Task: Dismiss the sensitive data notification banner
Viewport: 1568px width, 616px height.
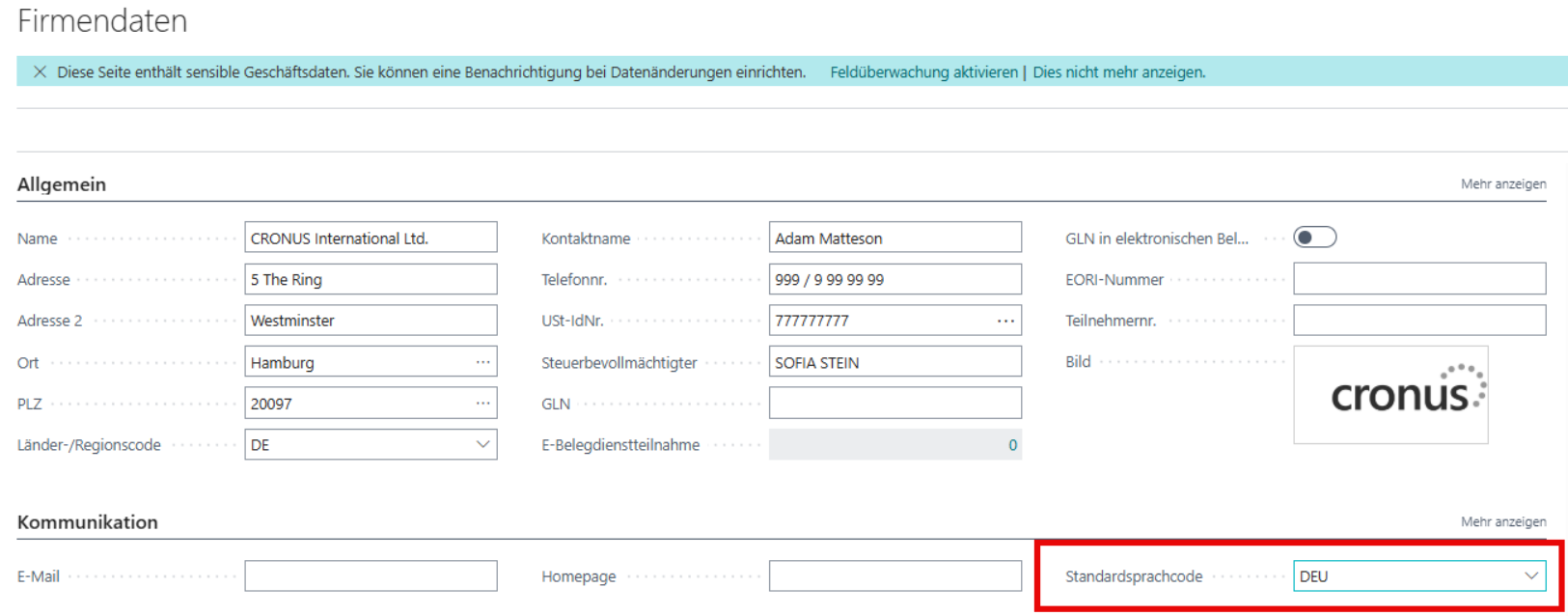Action: click(x=40, y=72)
